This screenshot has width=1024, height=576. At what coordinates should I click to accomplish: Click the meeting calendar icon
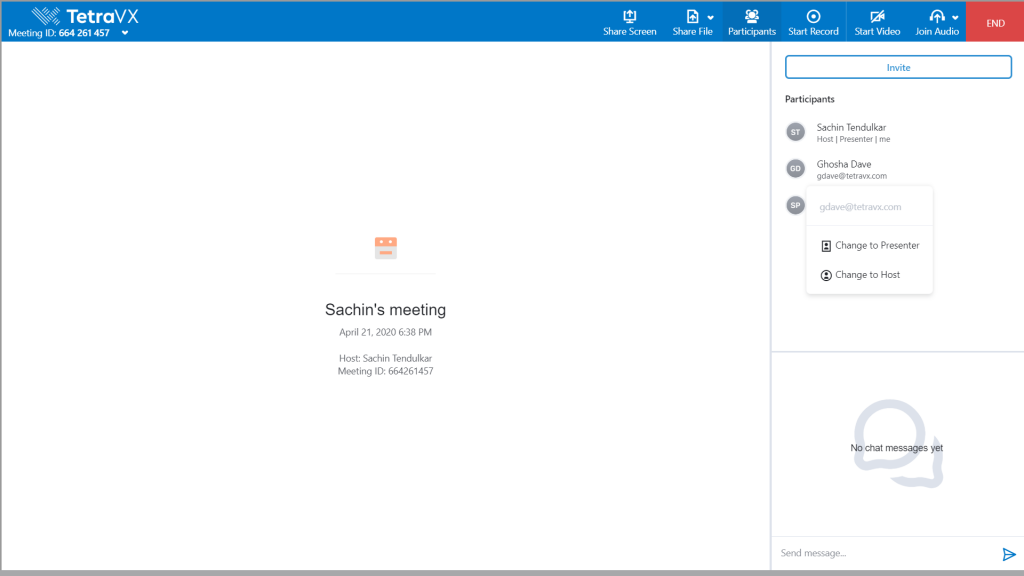click(385, 248)
